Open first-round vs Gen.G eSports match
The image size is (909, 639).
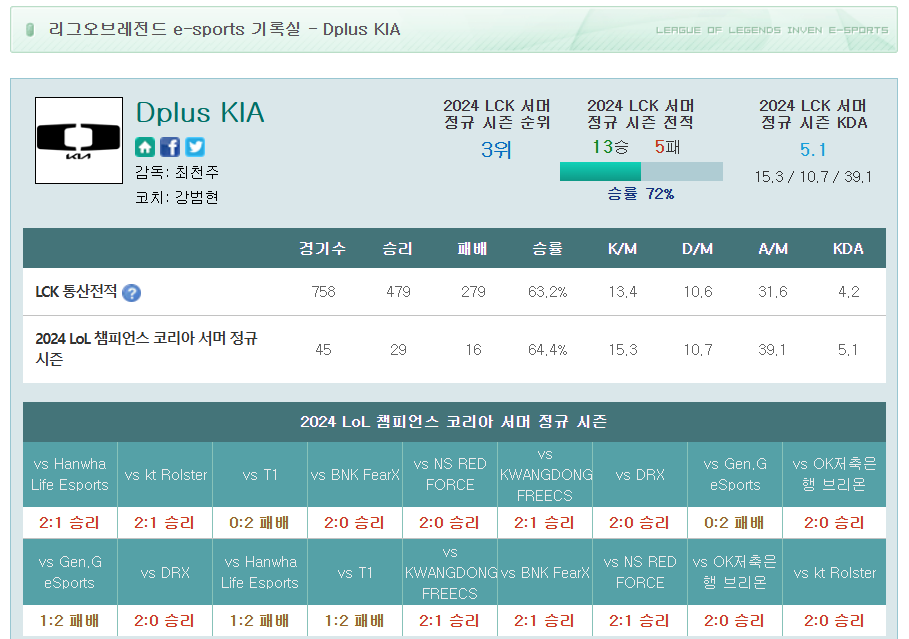tap(736, 474)
